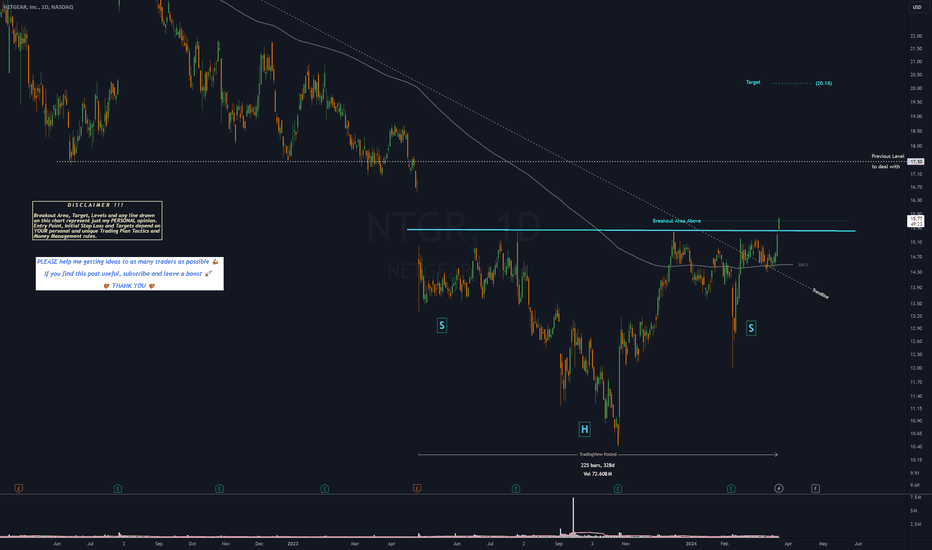This screenshot has height=550, width=932.
Task: Open the earnings marker in late July 2023
Action: coord(516,489)
